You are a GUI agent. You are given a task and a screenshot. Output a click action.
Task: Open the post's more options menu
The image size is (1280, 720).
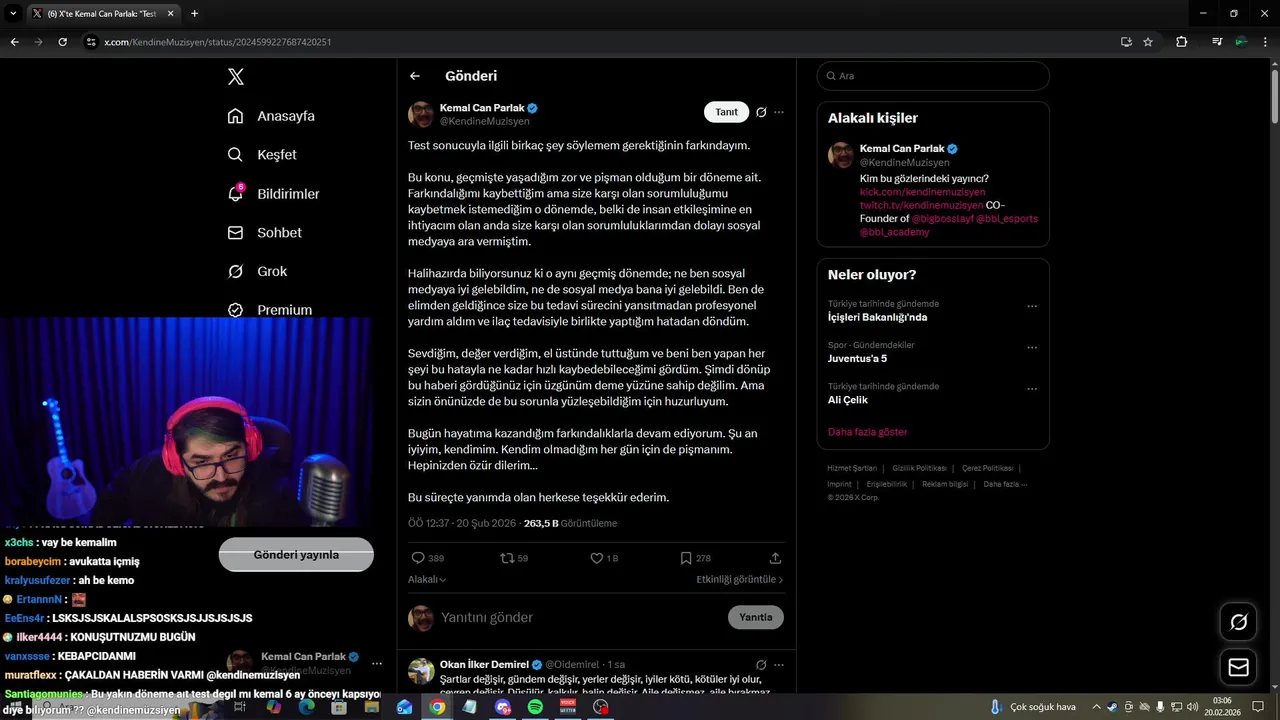(779, 112)
